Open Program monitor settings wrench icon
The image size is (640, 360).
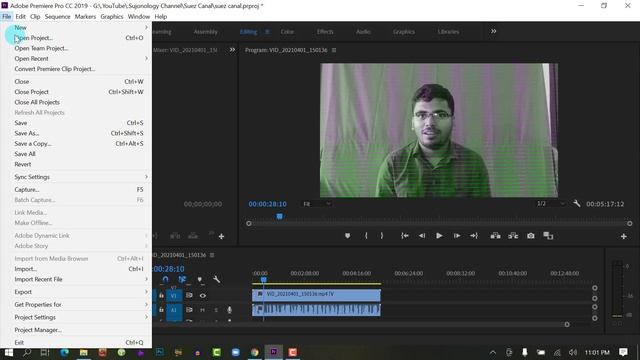(x=577, y=203)
